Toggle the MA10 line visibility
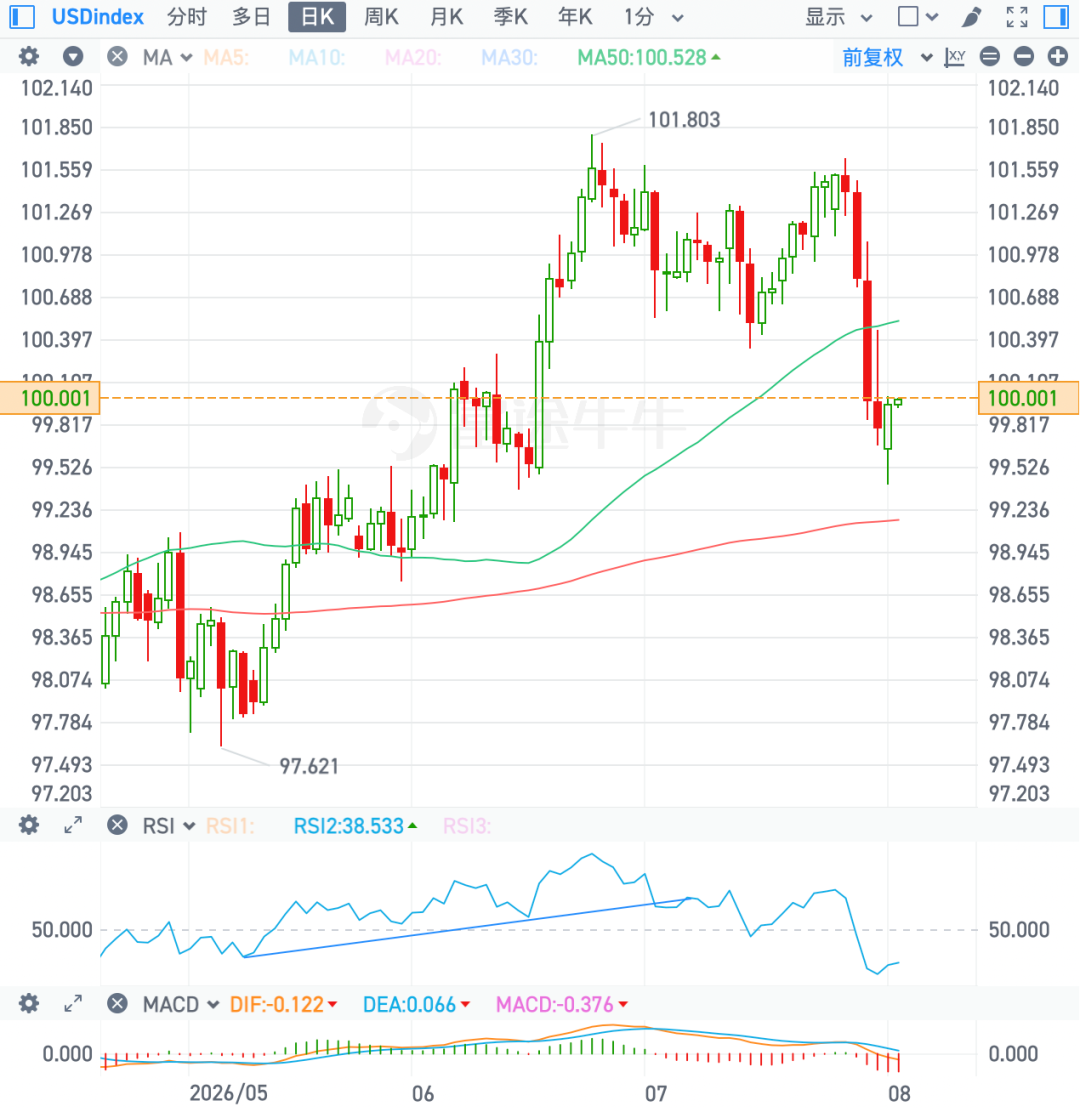The width and height of the screenshot is (1080, 1112). tap(316, 57)
